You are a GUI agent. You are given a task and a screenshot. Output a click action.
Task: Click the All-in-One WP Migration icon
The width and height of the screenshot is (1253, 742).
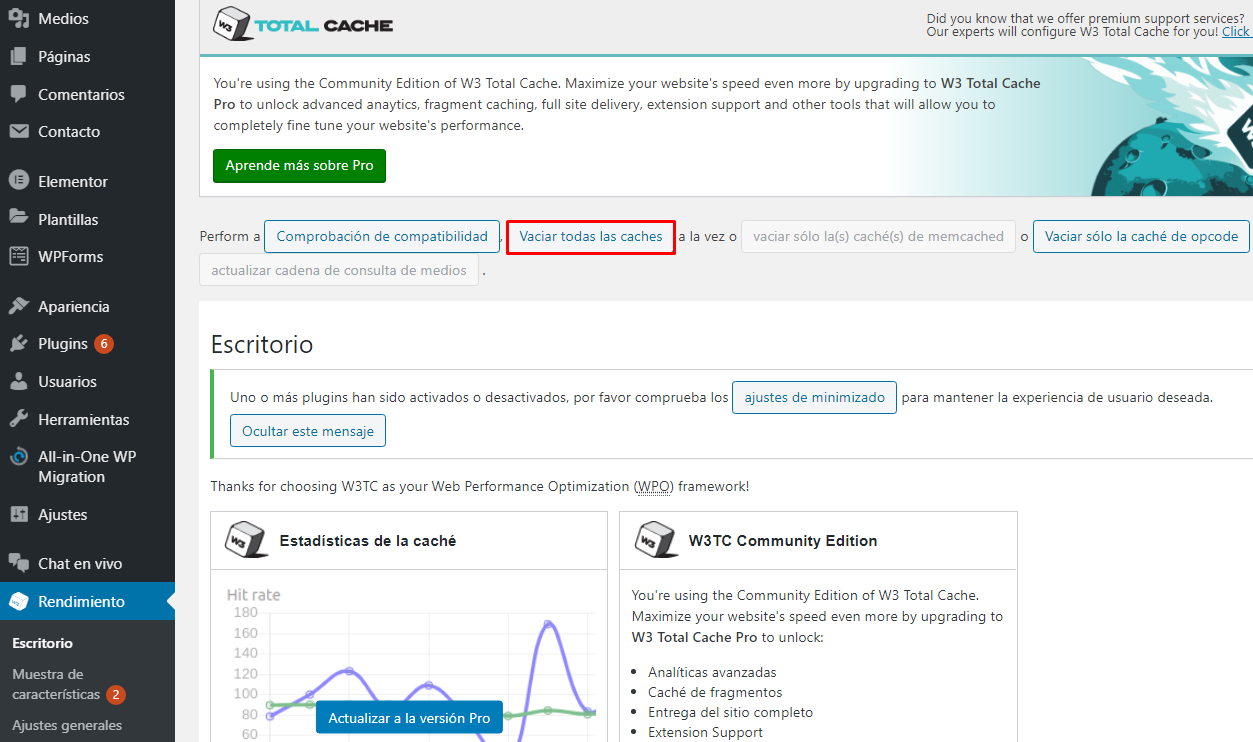tap(18, 457)
